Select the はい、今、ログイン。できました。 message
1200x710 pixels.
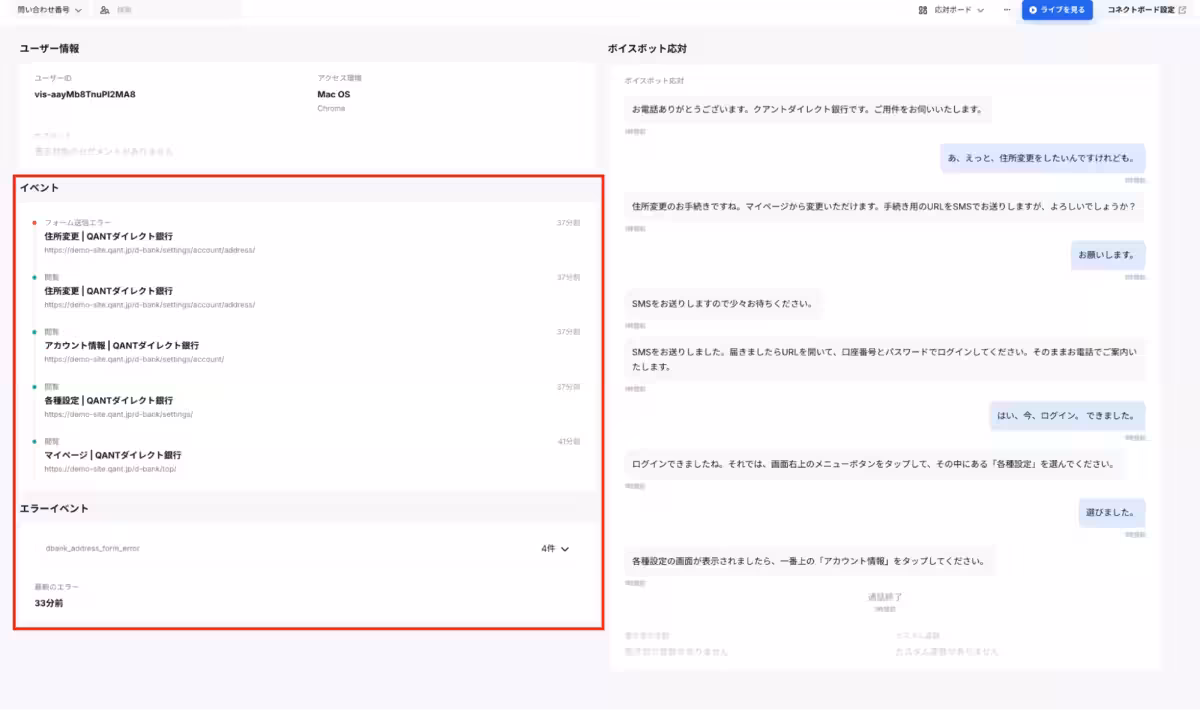tap(1068, 415)
